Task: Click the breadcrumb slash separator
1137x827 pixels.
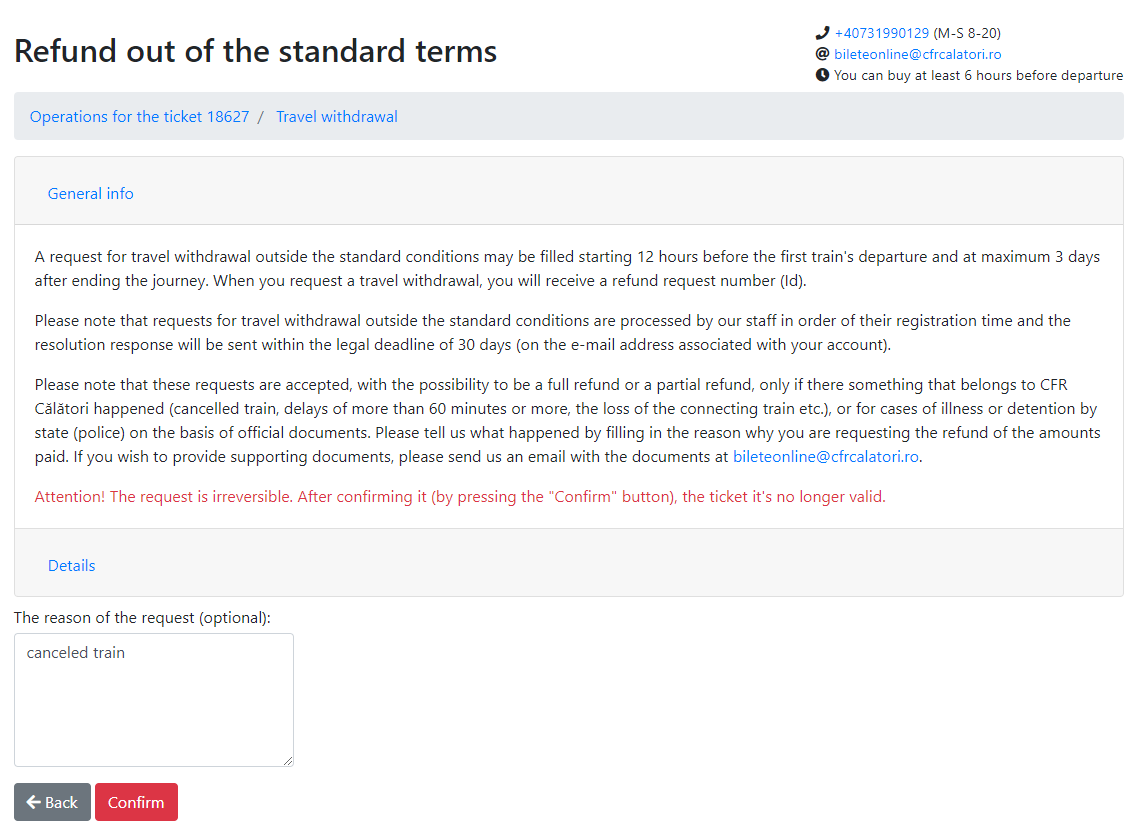Action: coord(260,117)
